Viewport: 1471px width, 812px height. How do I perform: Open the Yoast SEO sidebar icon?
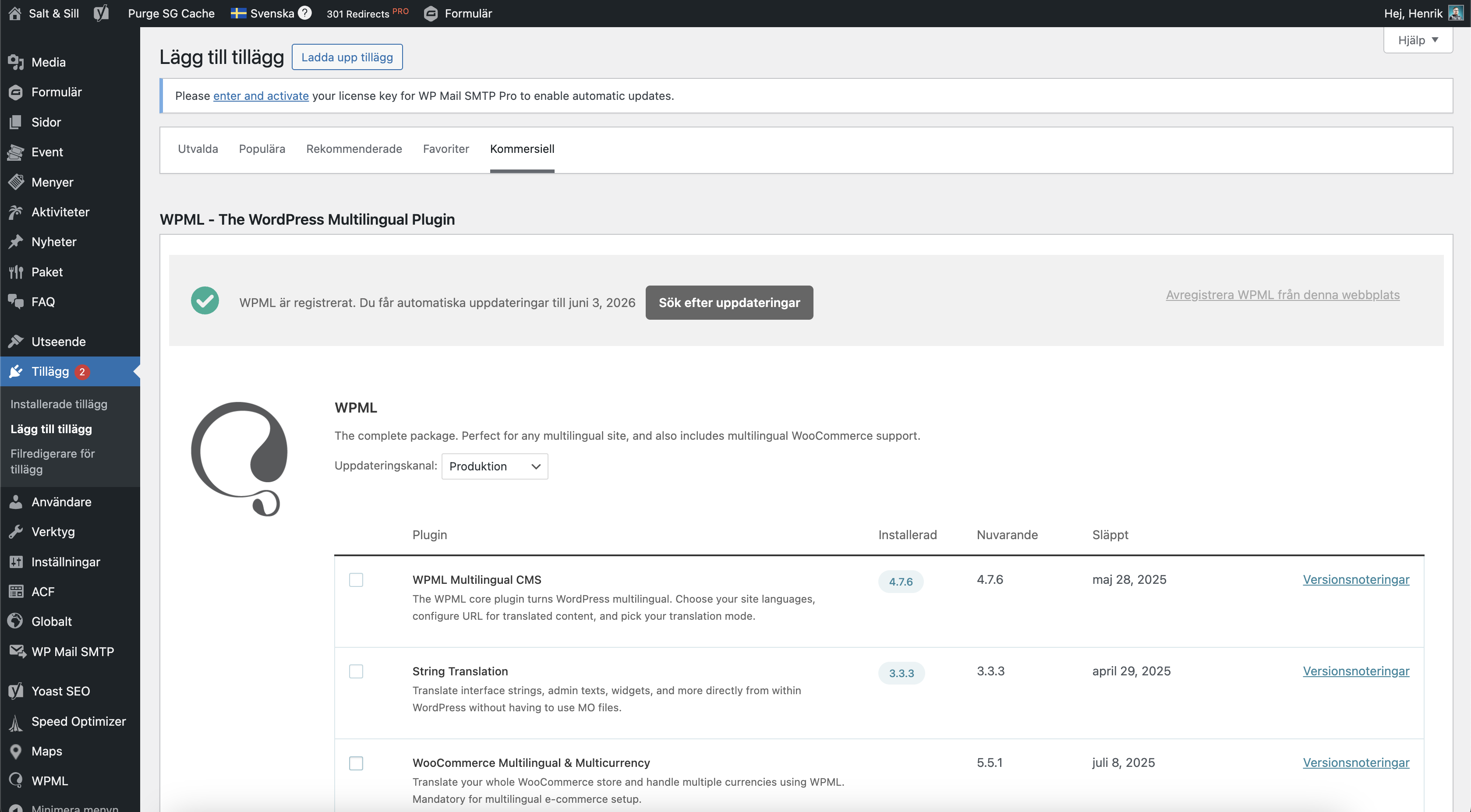[x=16, y=691]
